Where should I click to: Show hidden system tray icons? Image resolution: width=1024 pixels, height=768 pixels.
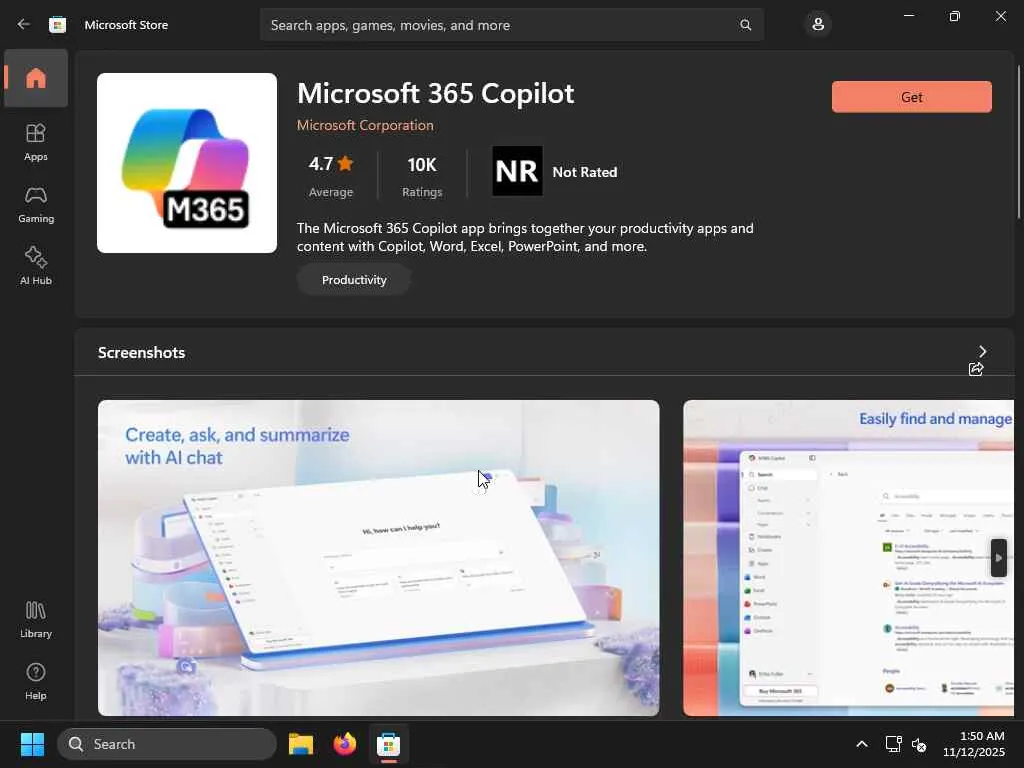click(x=862, y=744)
